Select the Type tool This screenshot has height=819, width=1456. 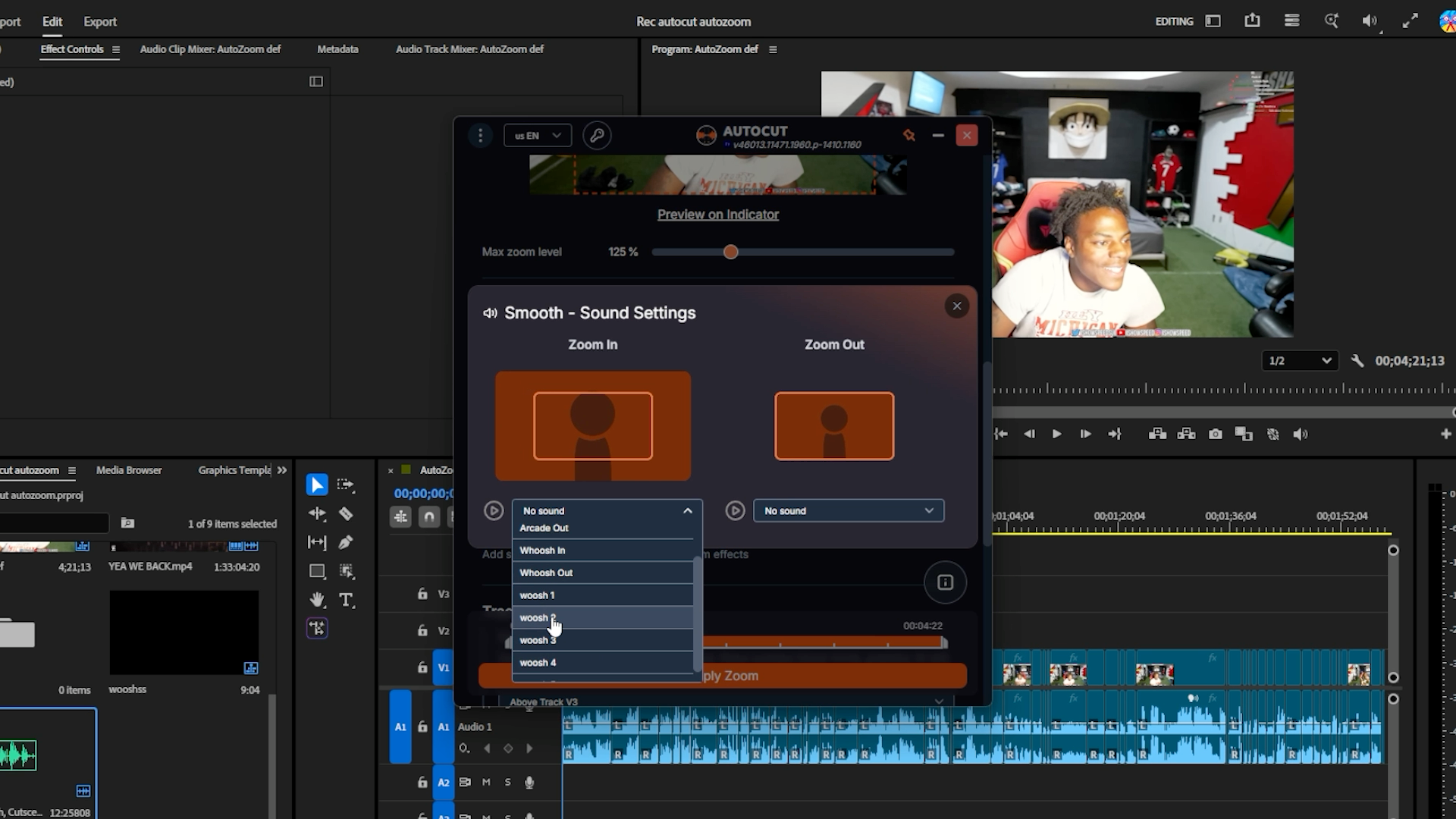pyautogui.click(x=346, y=600)
